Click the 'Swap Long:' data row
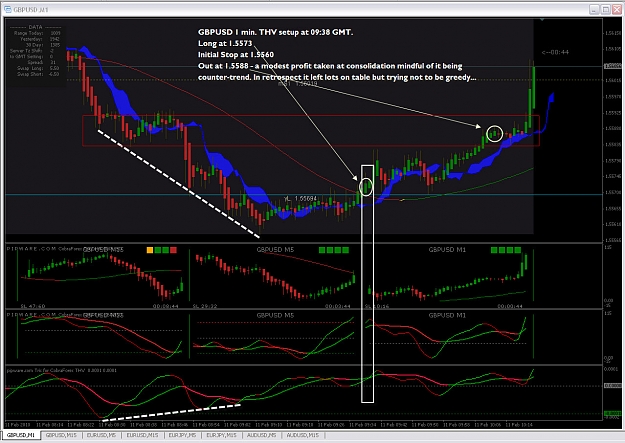 point(38,69)
